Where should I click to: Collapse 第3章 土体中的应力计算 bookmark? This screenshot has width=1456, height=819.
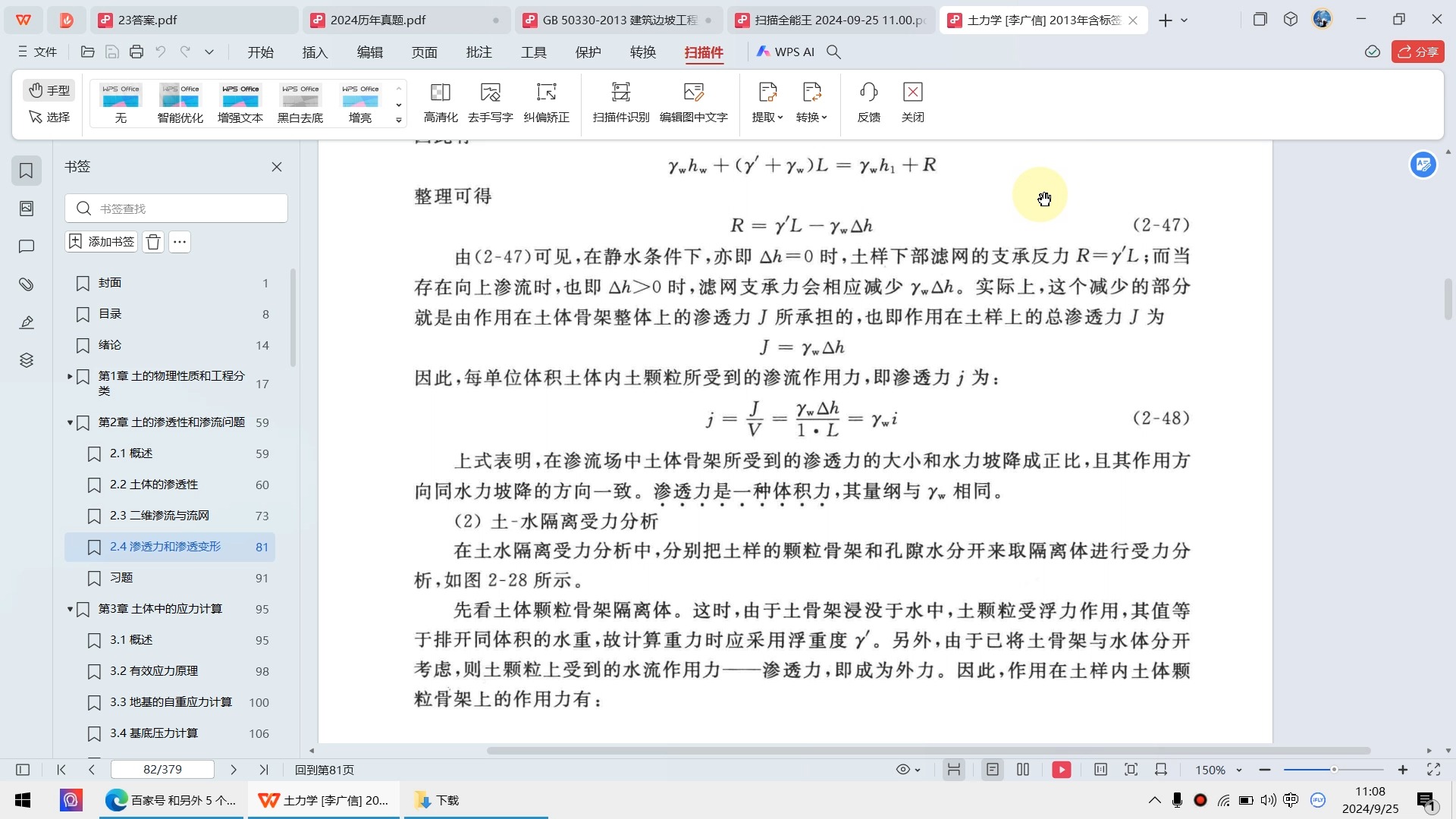point(70,609)
